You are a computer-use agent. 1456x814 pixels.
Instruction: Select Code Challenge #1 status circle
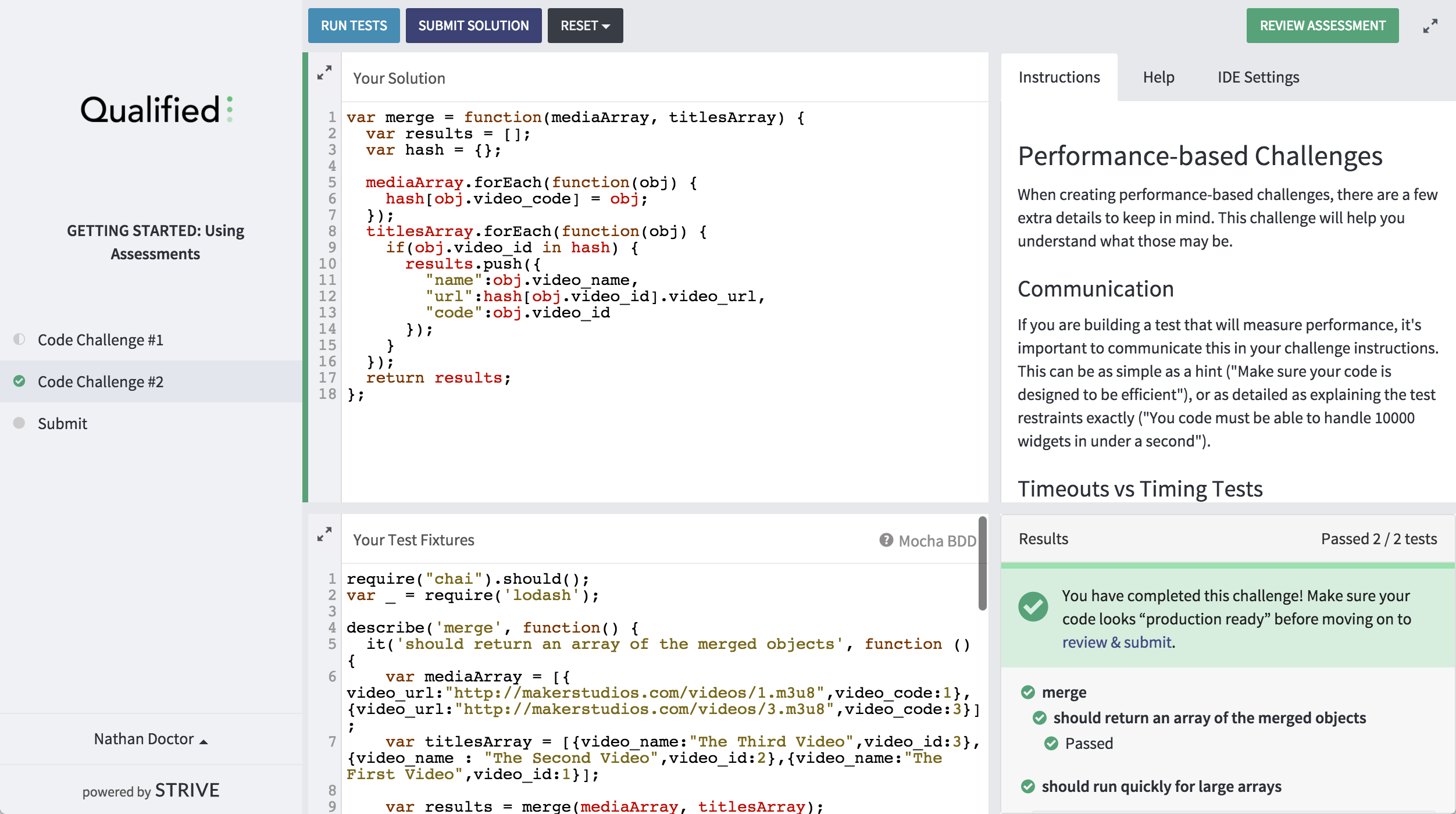19,339
